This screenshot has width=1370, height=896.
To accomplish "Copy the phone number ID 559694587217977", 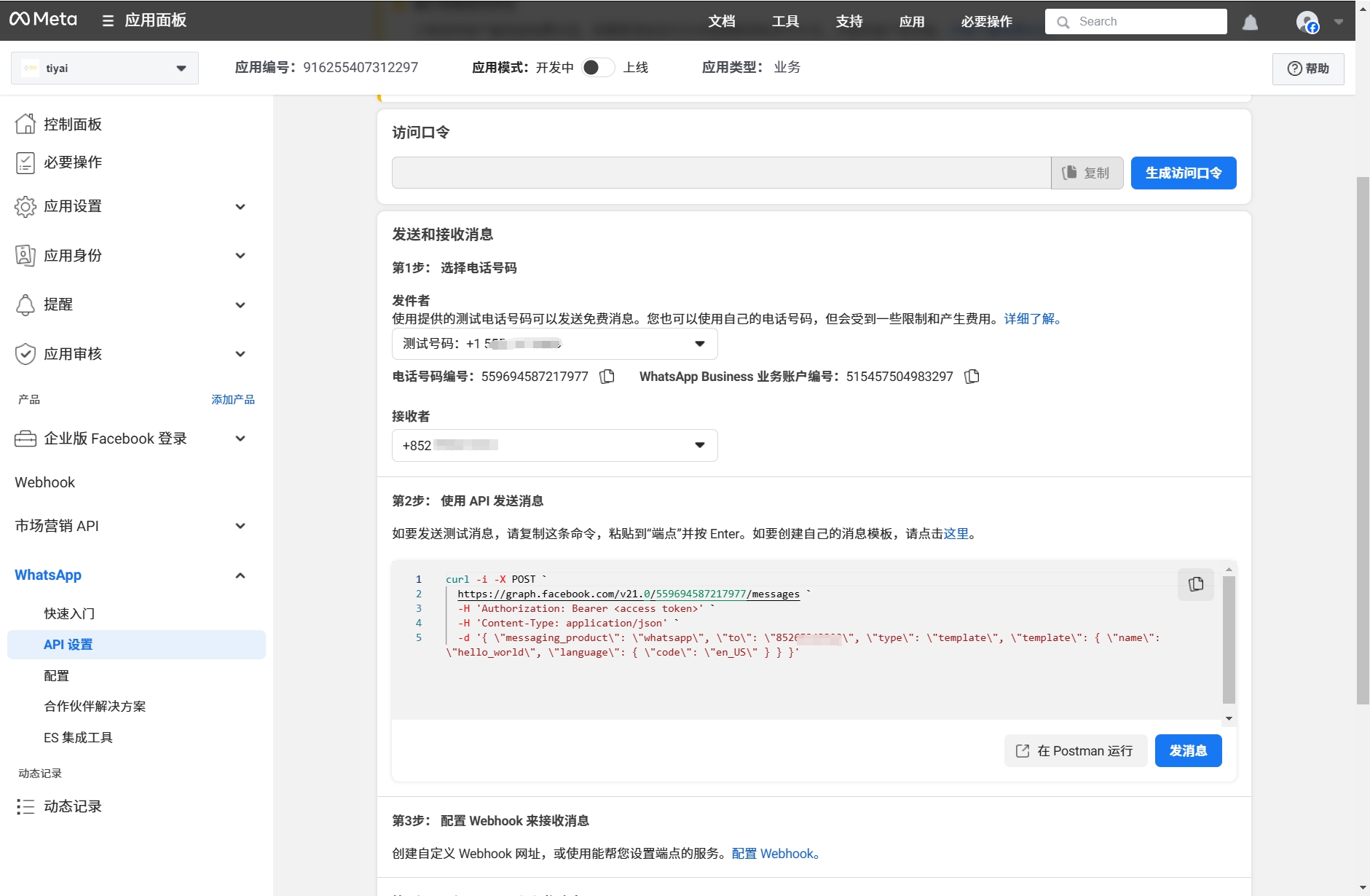I will pos(607,377).
